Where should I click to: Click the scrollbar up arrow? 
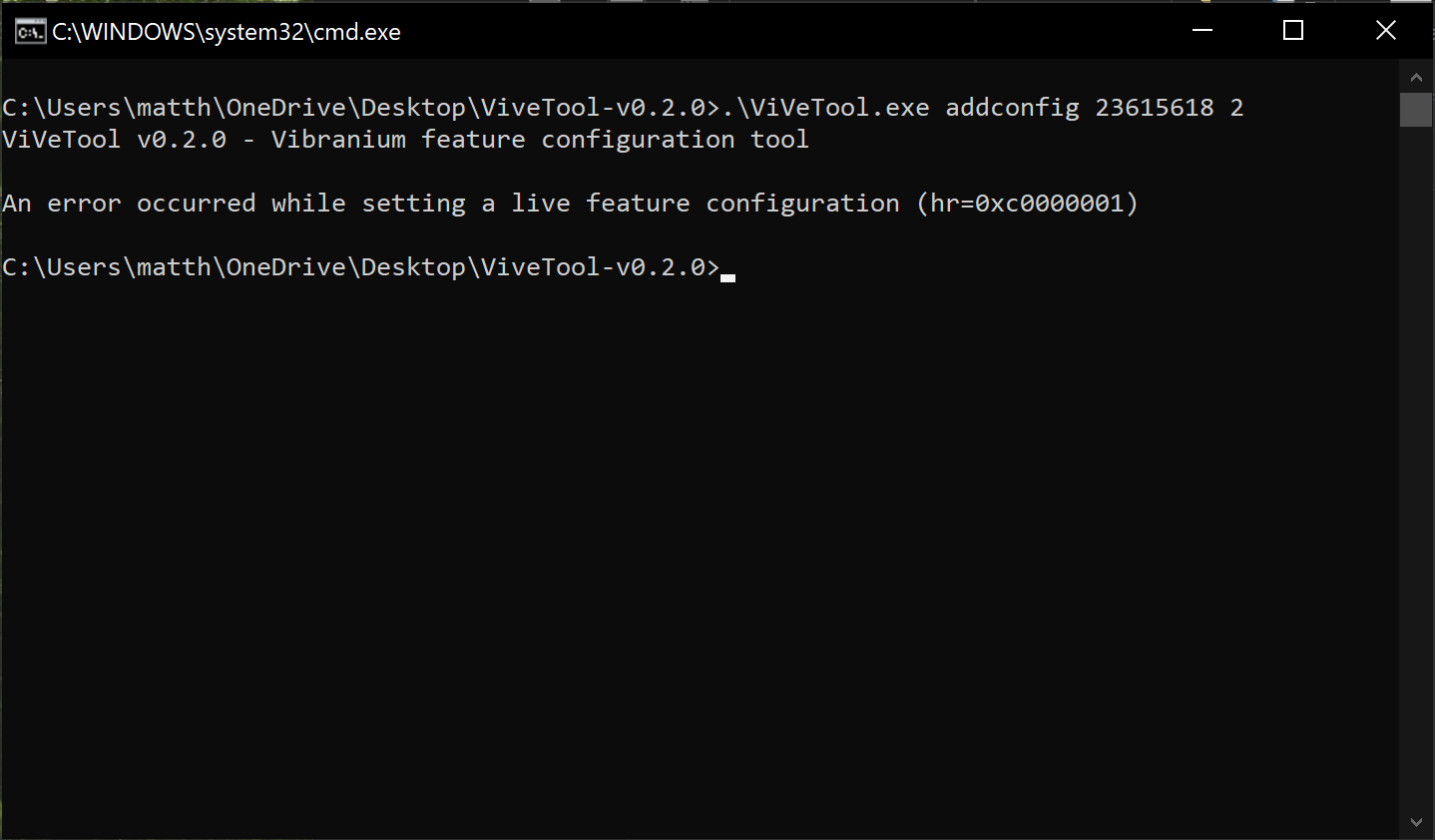tap(1415, 76)
